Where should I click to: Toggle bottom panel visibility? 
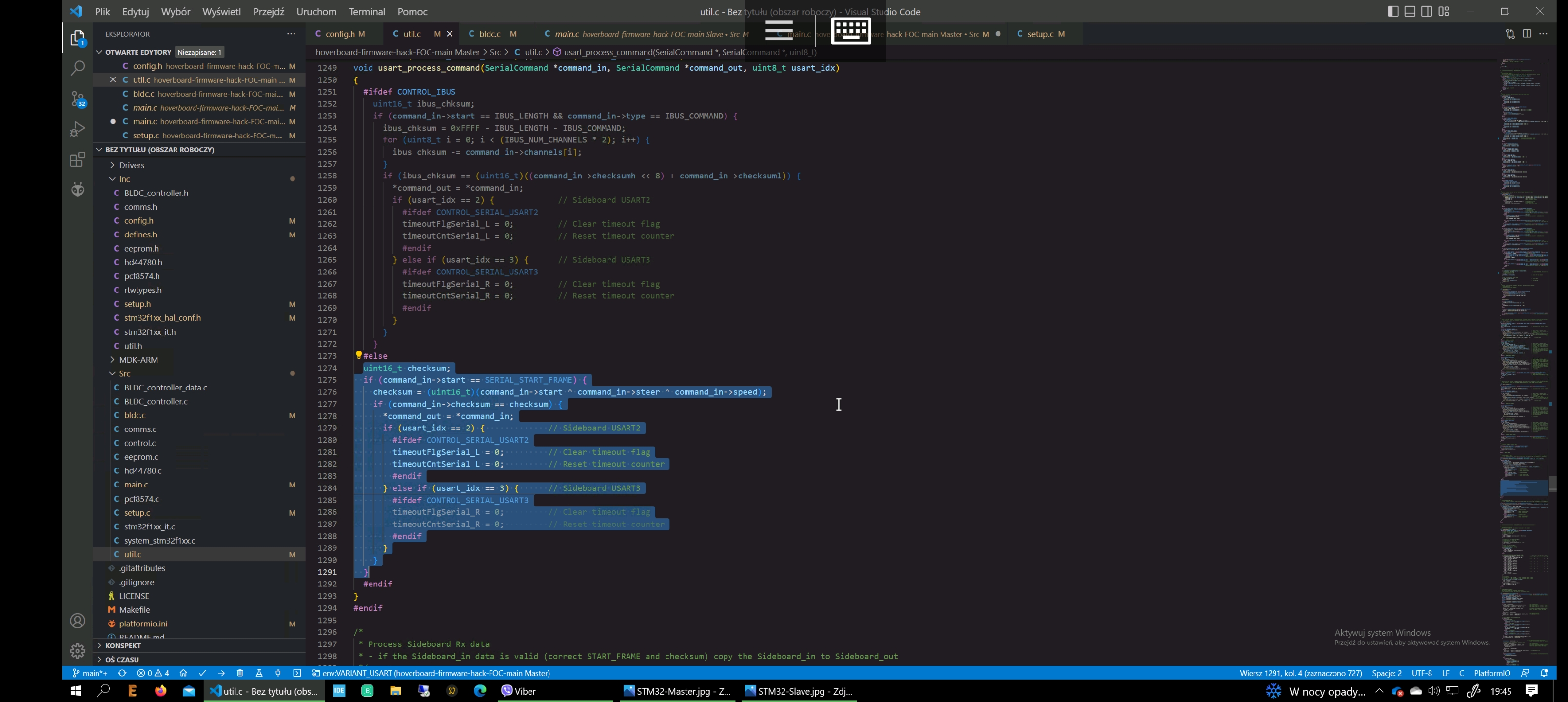tap(1409, 11)
